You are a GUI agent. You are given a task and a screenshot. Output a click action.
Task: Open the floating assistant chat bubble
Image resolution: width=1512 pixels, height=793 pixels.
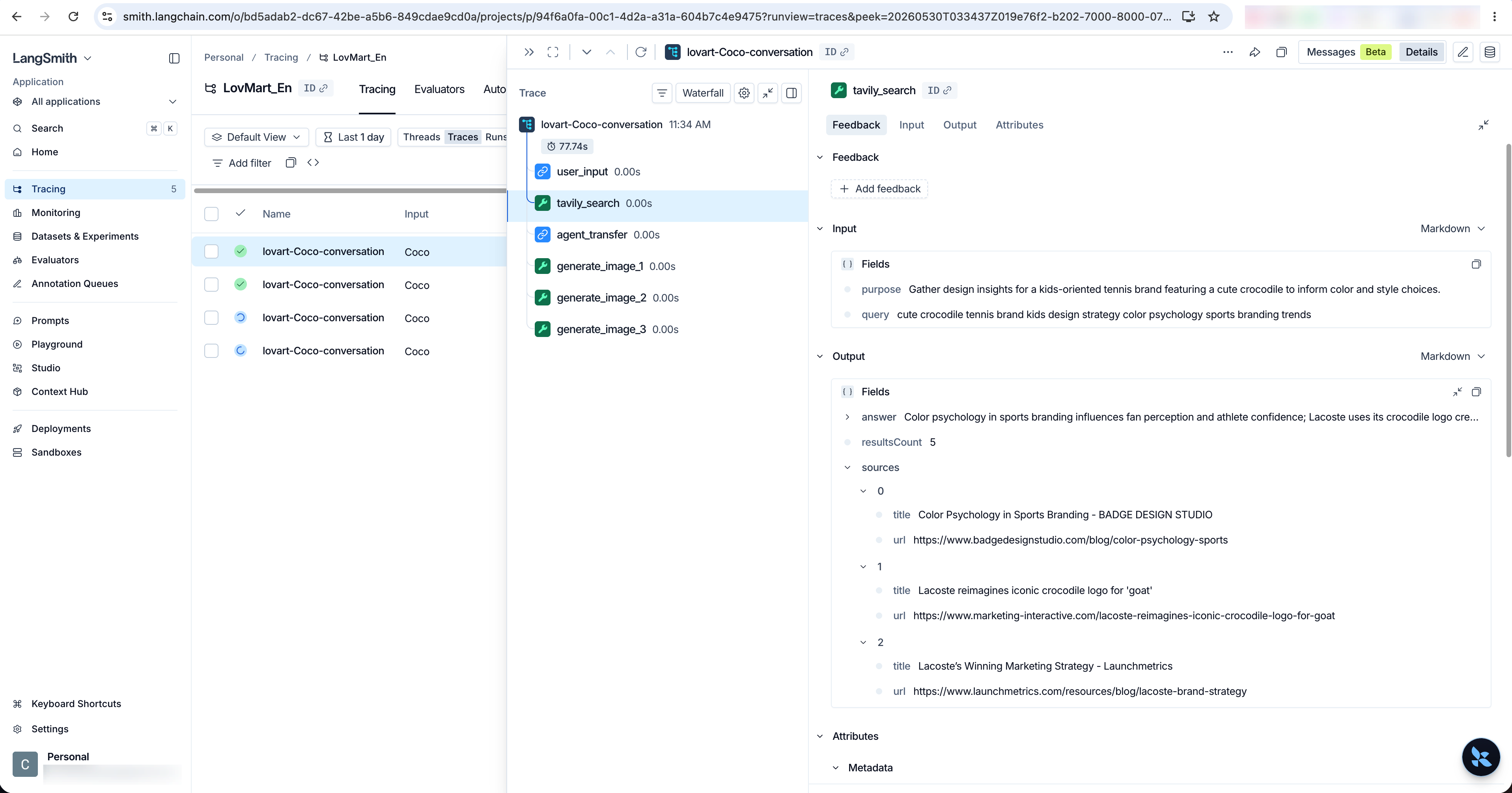pyautogui.click(x=1481, y=757)
